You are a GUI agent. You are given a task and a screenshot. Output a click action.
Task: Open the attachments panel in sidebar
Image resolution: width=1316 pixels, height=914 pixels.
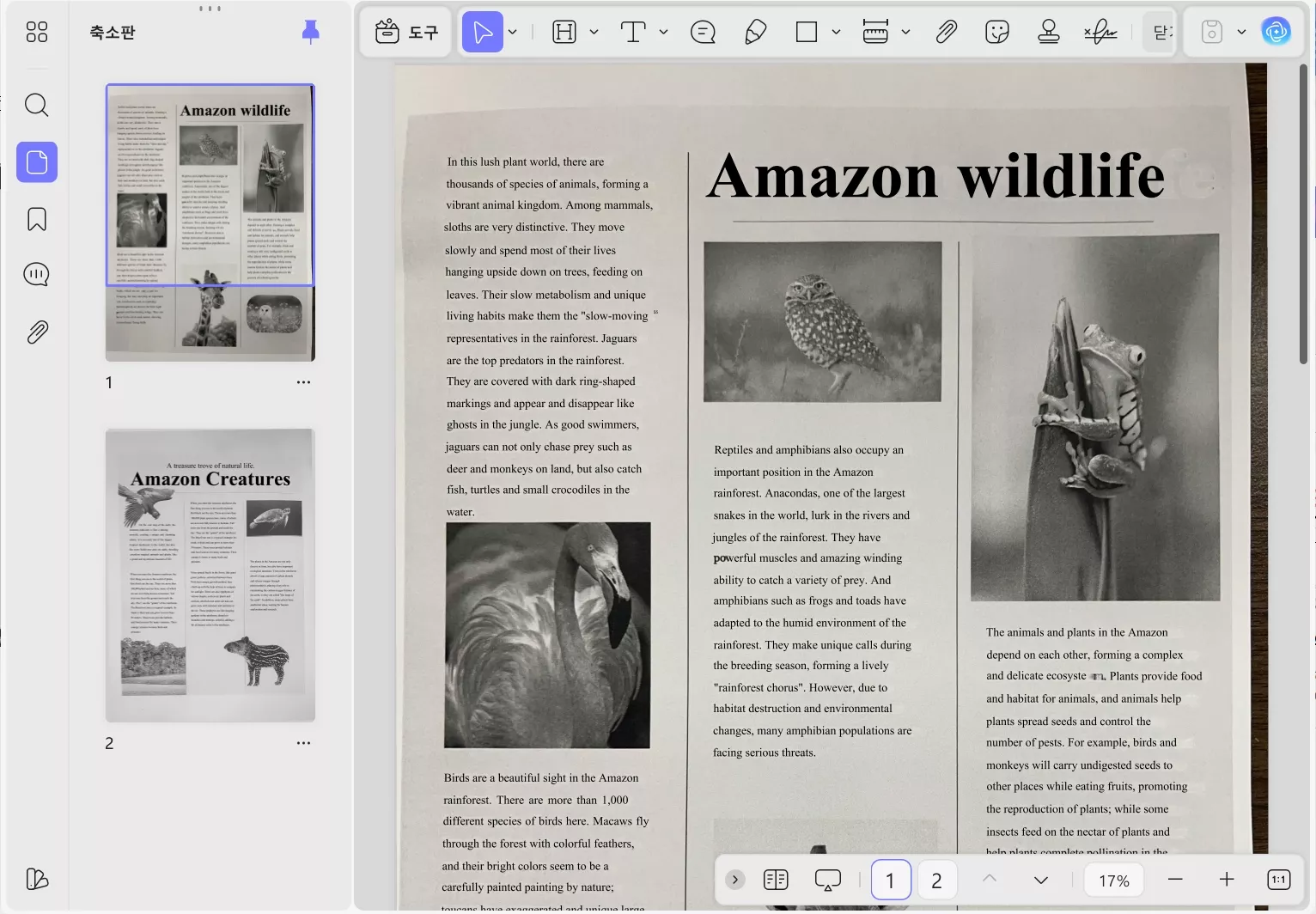36,332
